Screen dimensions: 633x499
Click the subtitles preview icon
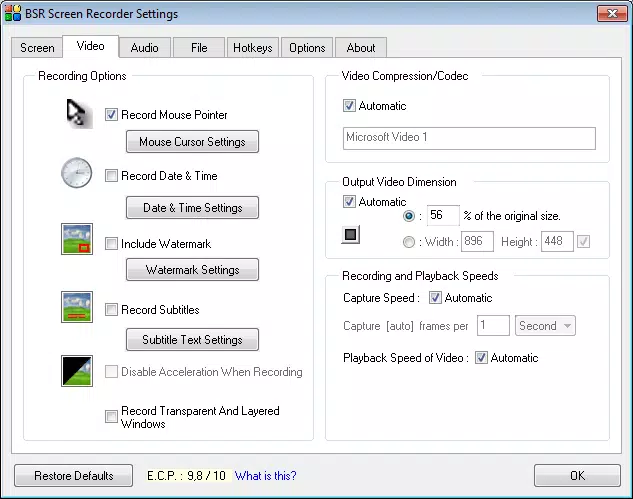pyautogui.click(x=77, y=307)
